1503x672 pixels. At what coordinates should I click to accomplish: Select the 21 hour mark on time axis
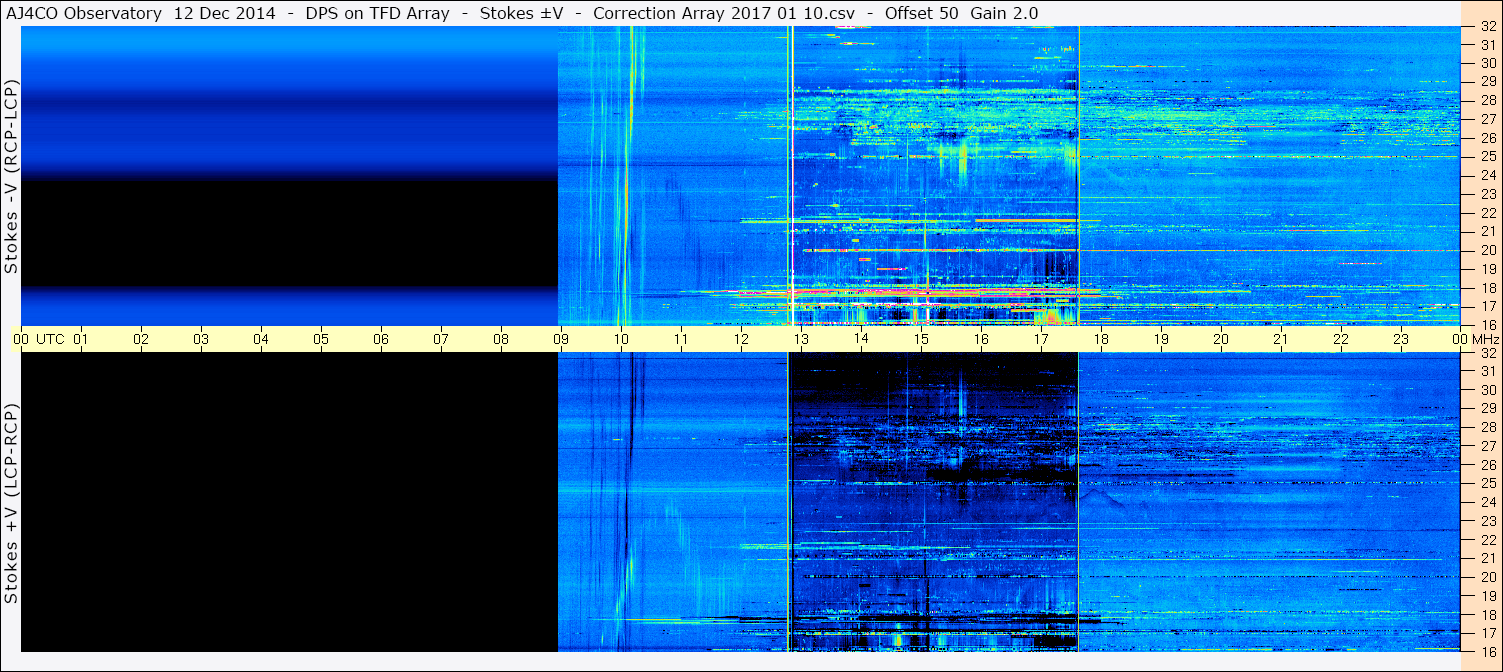[1281, 340]
